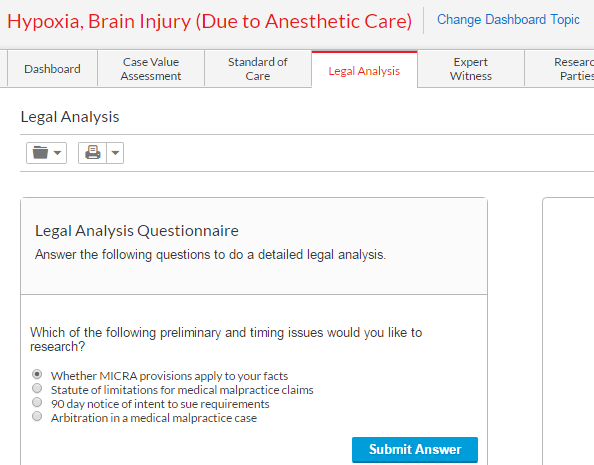Viewport: 594px width, 465px height.
Task: Select the Legal Analysis tab
Action: click(364, 70)
